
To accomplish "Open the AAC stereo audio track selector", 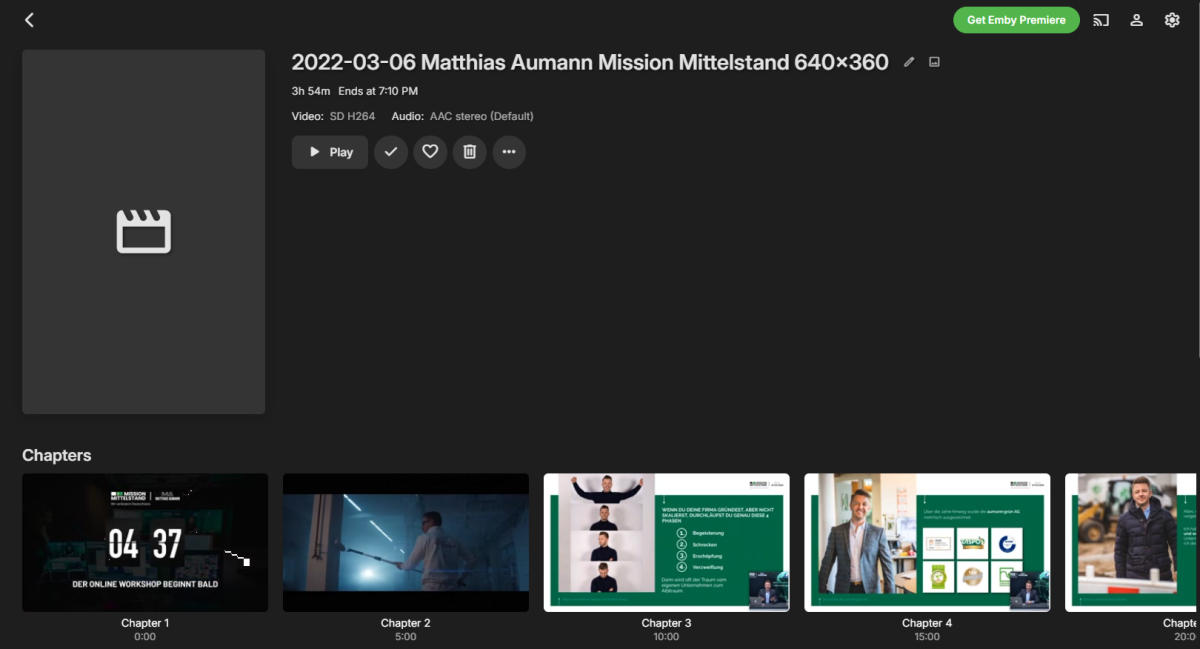I will (481, 116).
